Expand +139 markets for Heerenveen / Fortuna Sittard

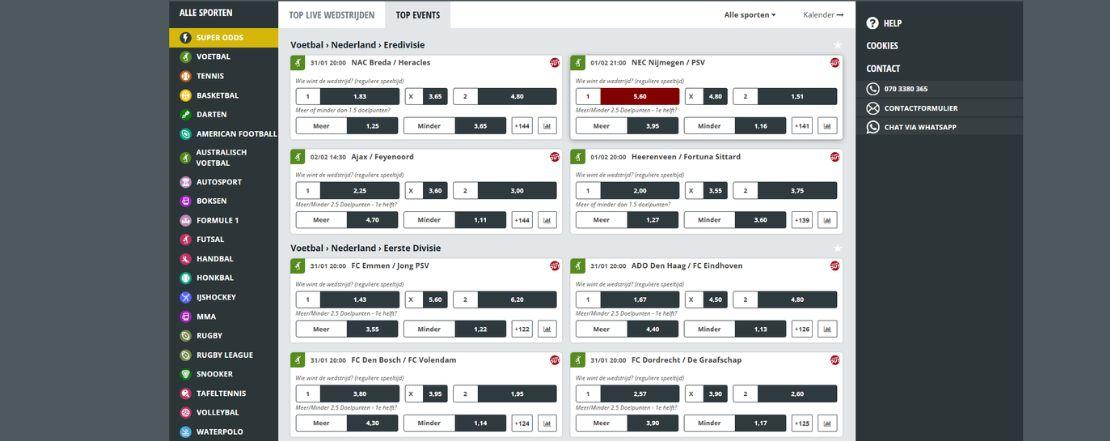click(802, 220)
